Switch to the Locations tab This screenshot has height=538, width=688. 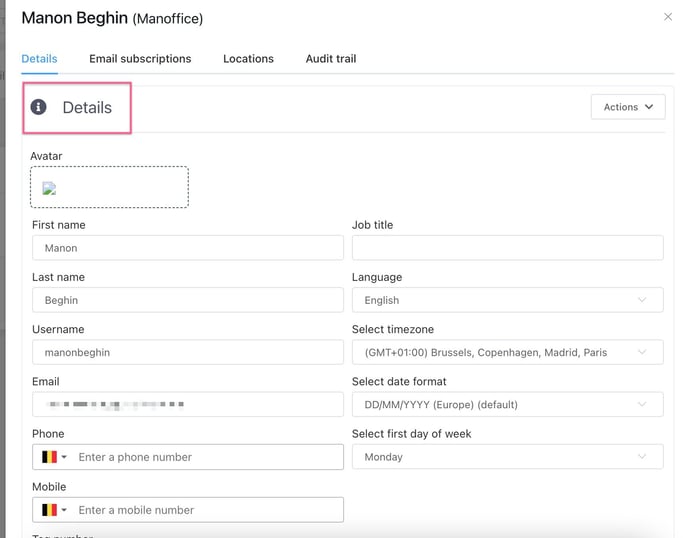[x=248, y=59]
